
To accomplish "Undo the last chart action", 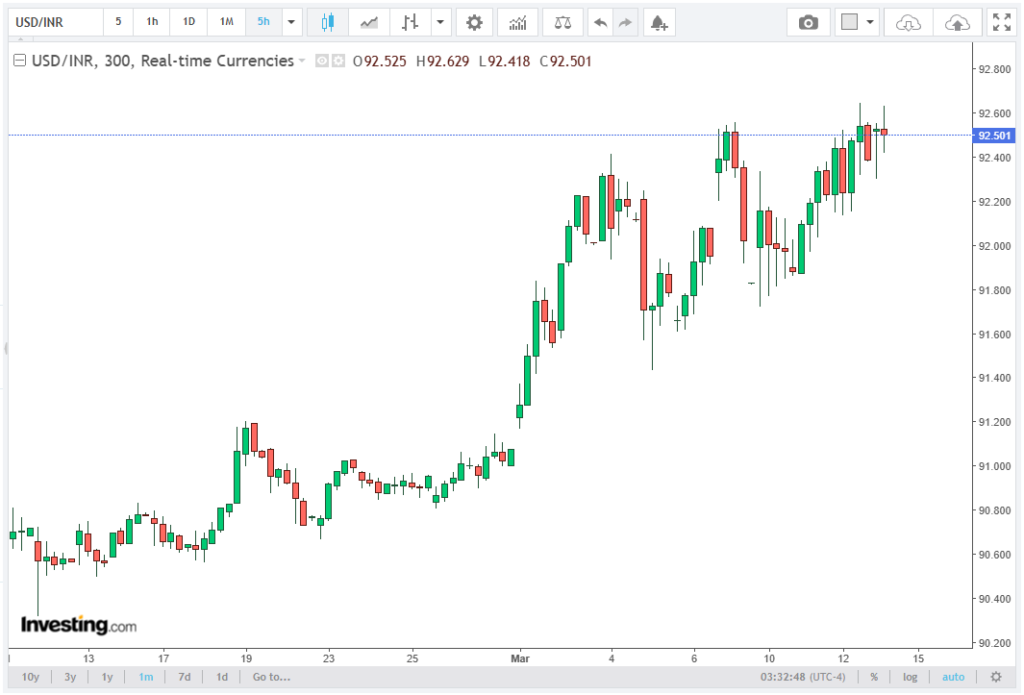I will 599,22.
